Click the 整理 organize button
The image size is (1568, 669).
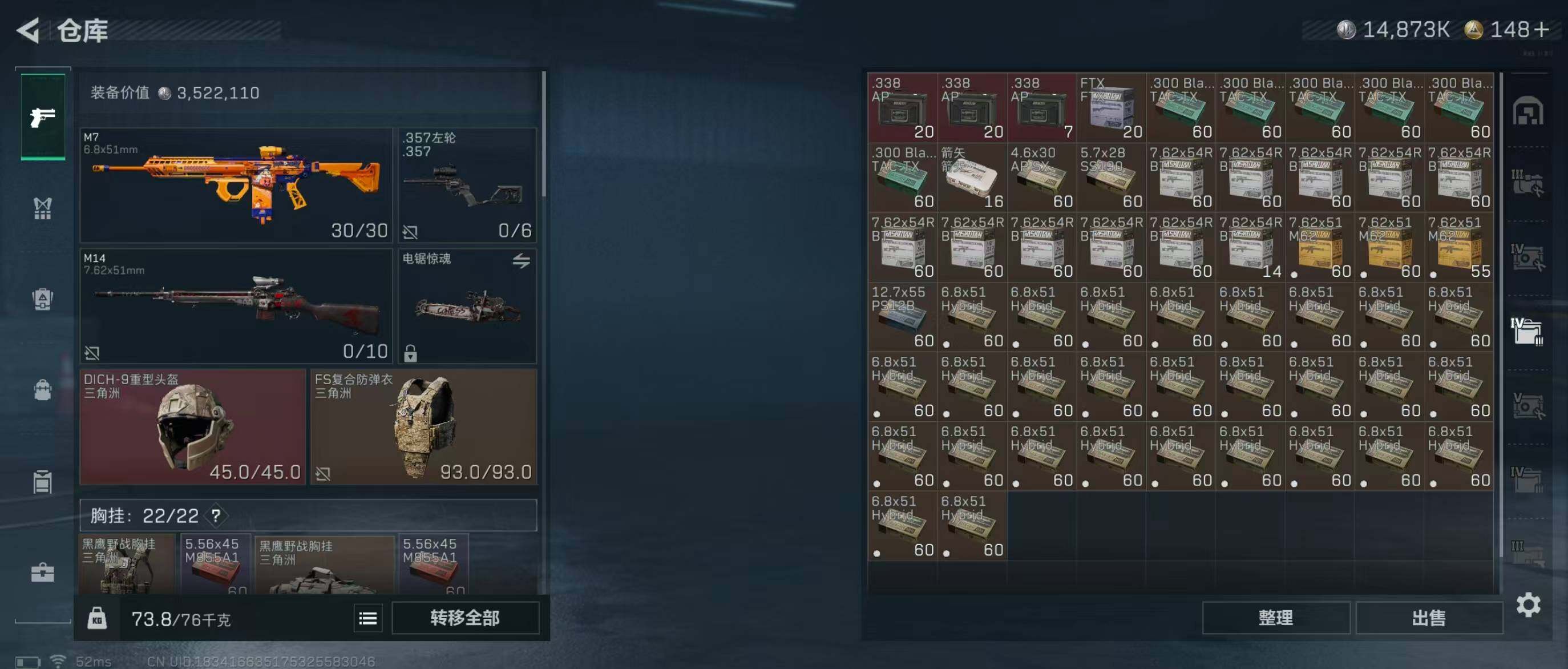coord(1276,618)
